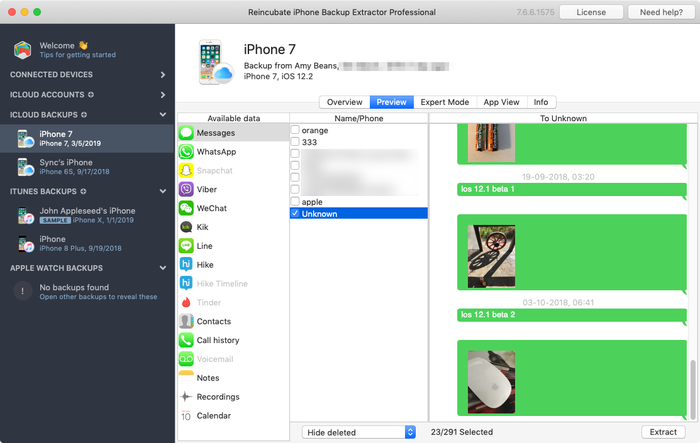Click the '23/291 Selected' status text
Viewport: 700px width, 443px height.
pos(462,432)
